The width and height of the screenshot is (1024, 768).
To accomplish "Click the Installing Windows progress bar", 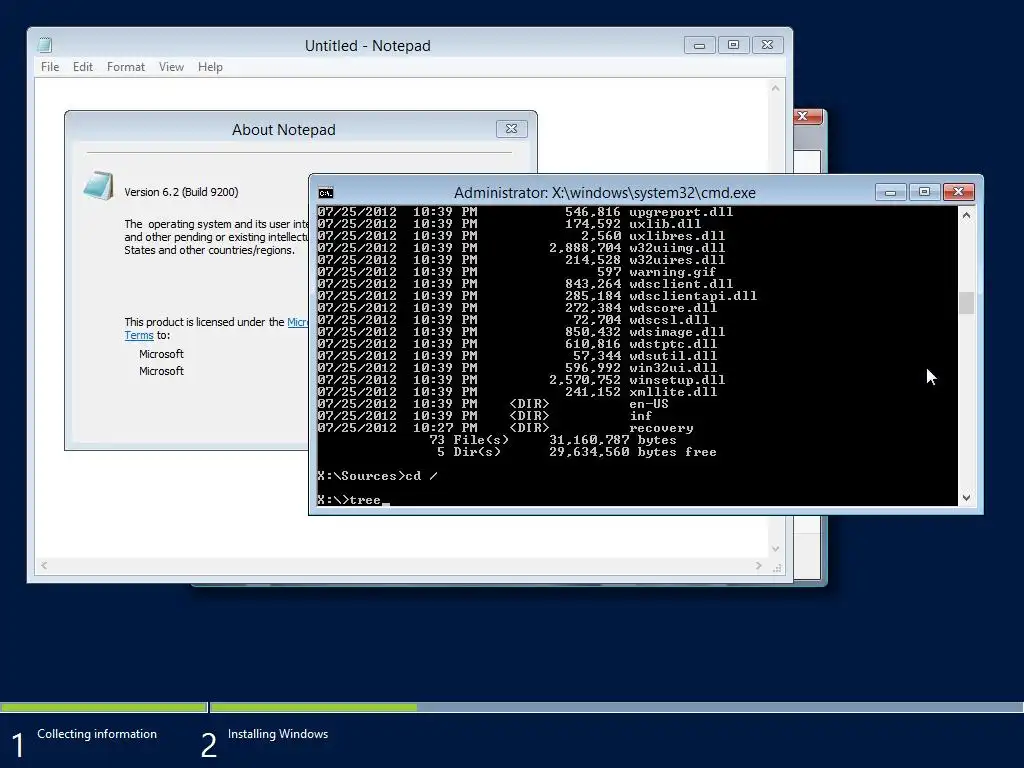I will pos(616,707).
